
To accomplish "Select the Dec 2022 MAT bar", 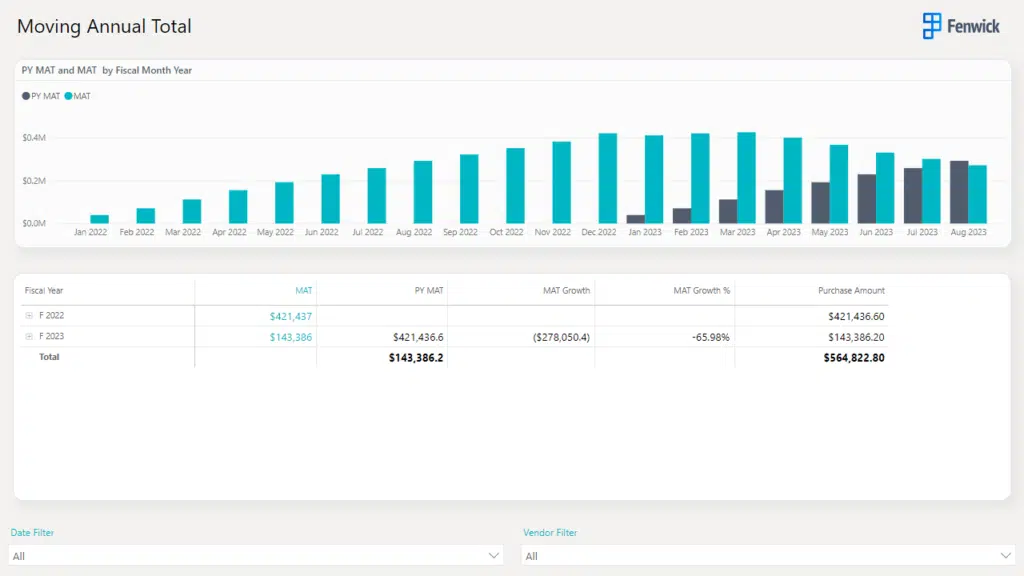I will coord(607,178).
